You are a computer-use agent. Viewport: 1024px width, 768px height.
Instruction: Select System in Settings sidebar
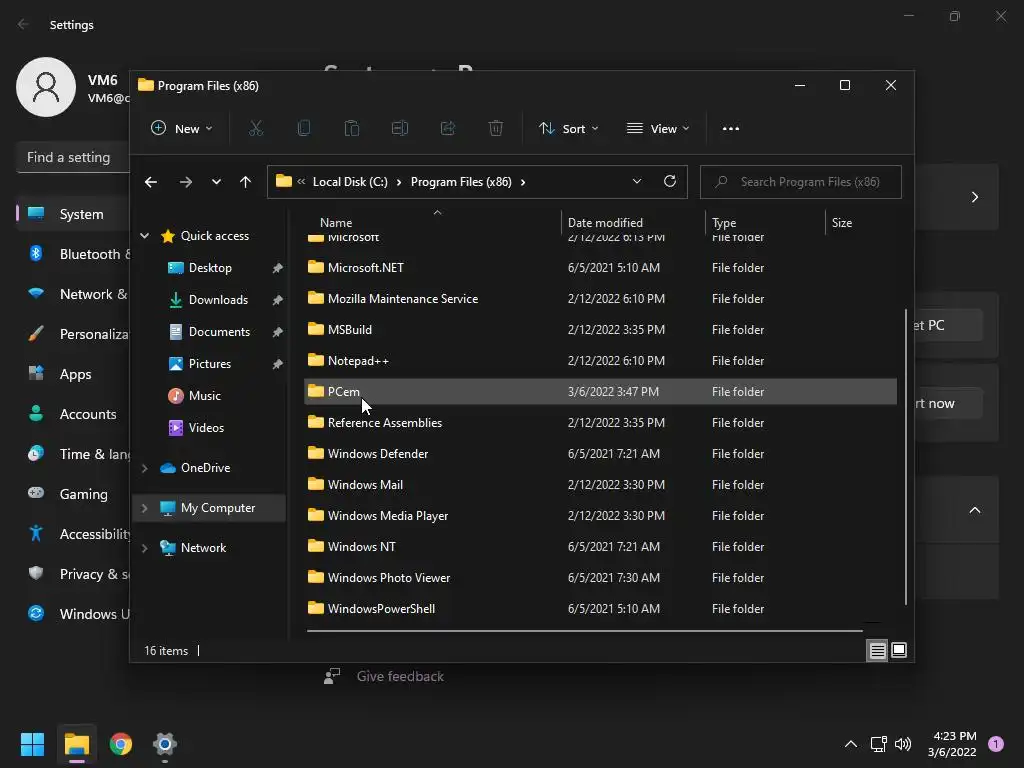tap(73, 214)
